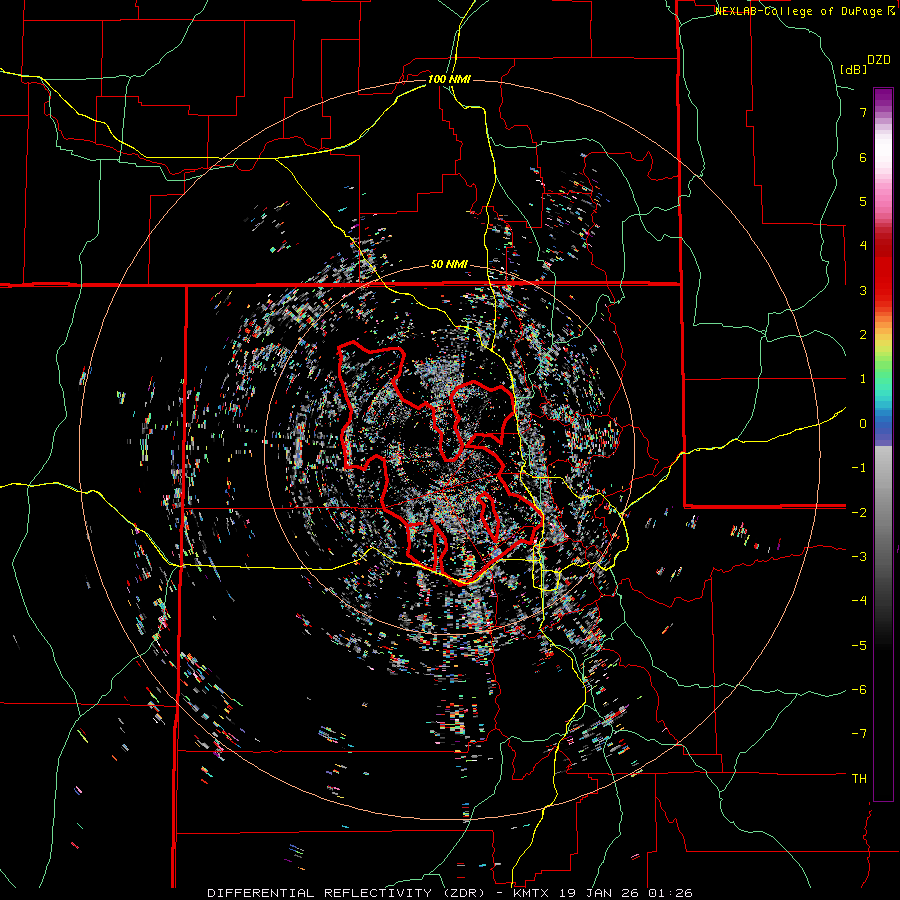
Task: Select the "4" tick label on color scale
Action: 863,246
